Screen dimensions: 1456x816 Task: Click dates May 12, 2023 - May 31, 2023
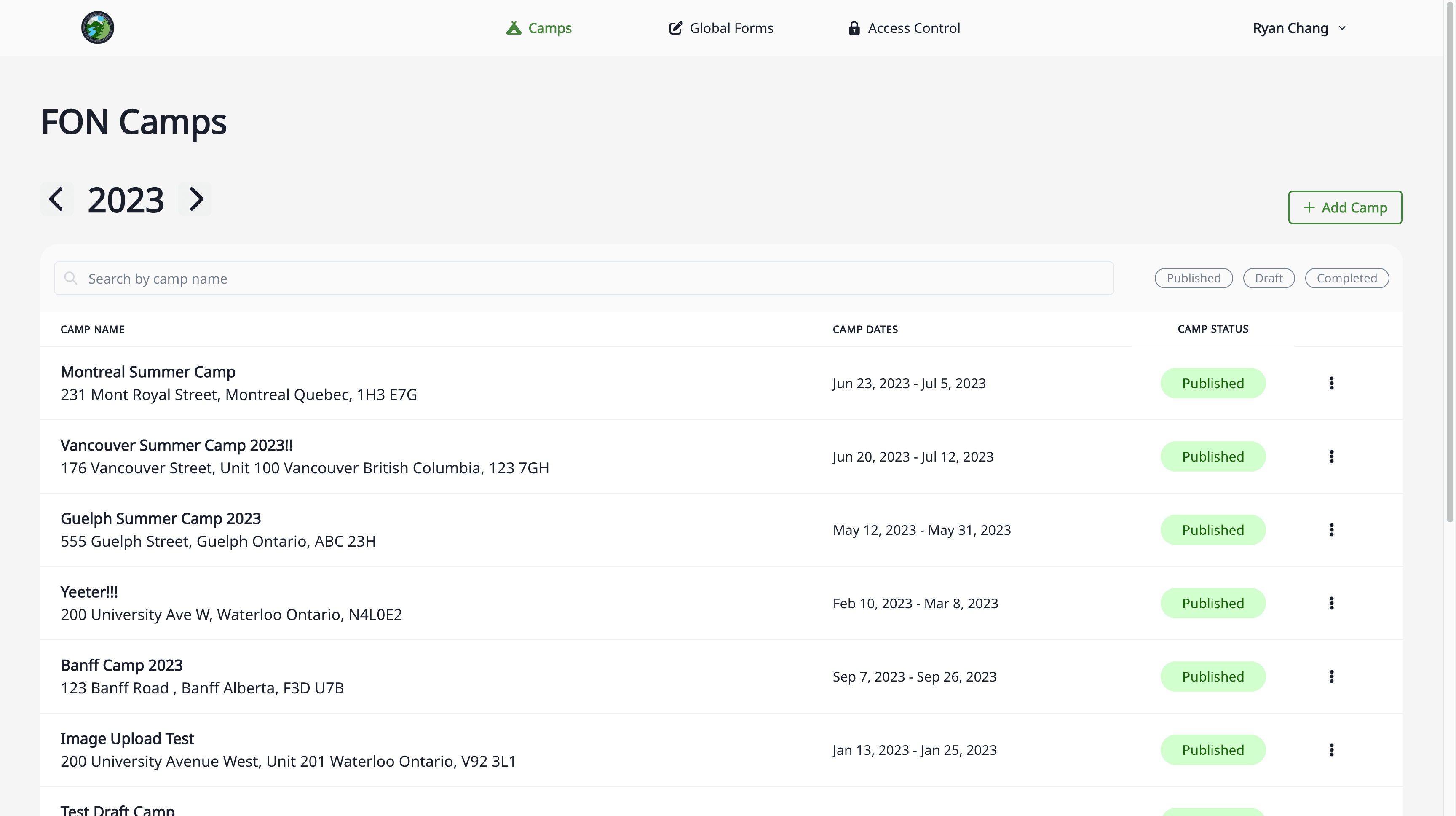pos(922,530)
